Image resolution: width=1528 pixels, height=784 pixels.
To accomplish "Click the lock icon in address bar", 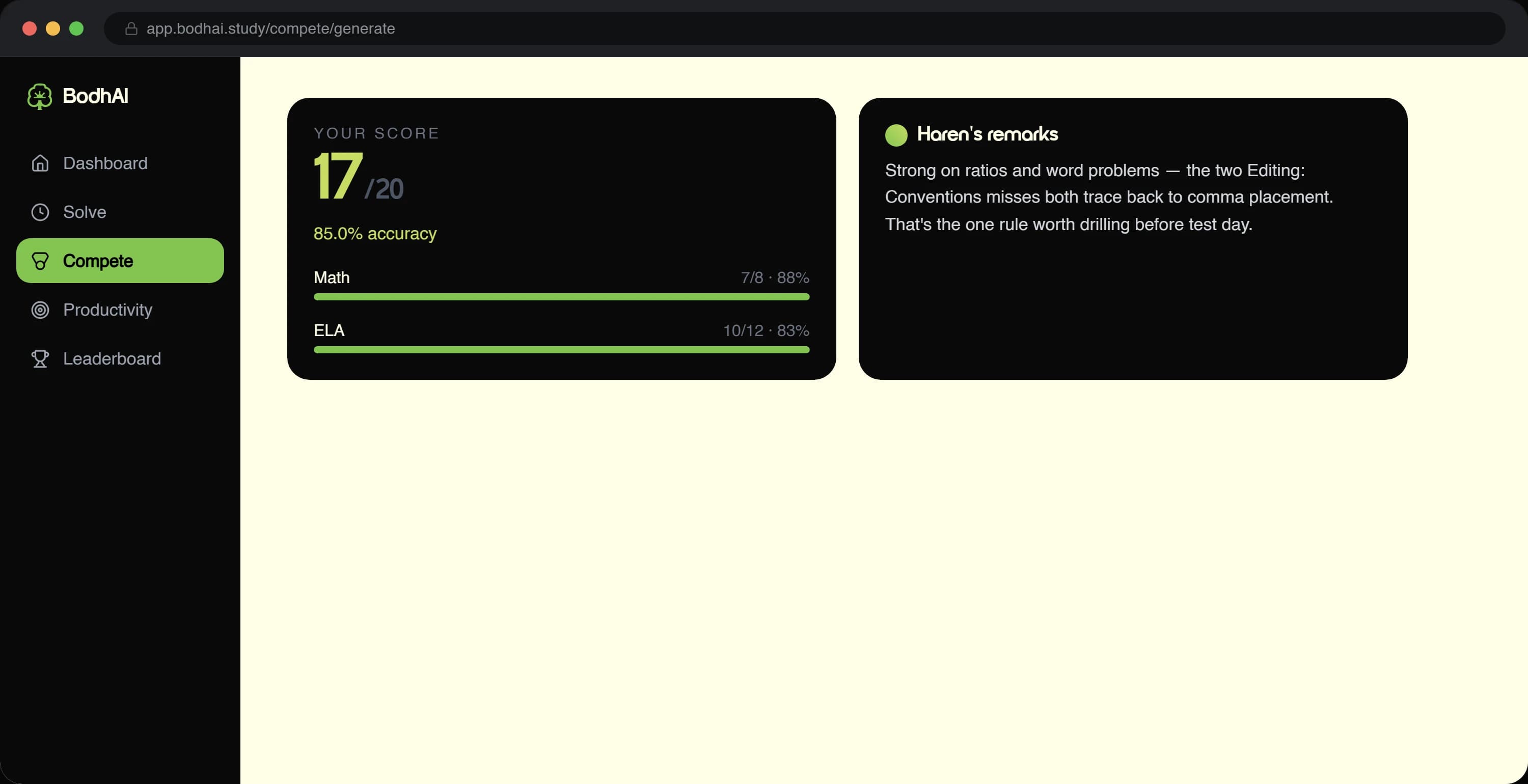I will pyautogui.click(x=131, y=29).
